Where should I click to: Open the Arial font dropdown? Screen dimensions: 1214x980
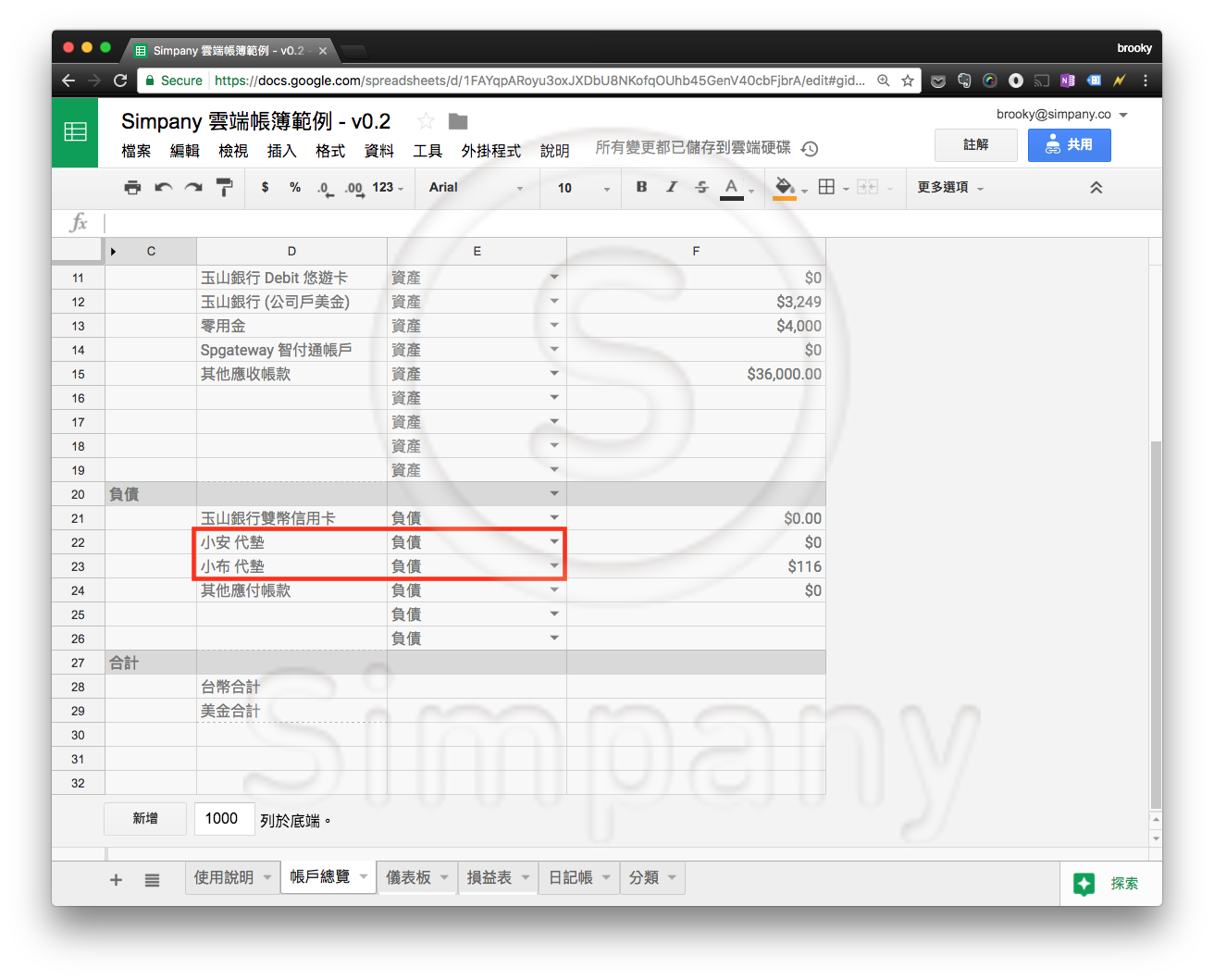point(476,188)
